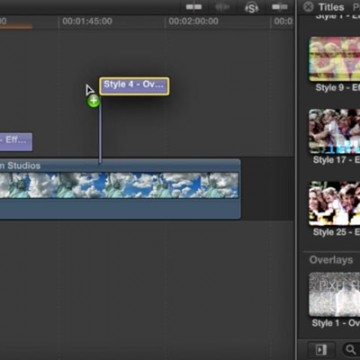
Task: Click the Statue of Liberty filmstrip
Action: pos(119,185)
